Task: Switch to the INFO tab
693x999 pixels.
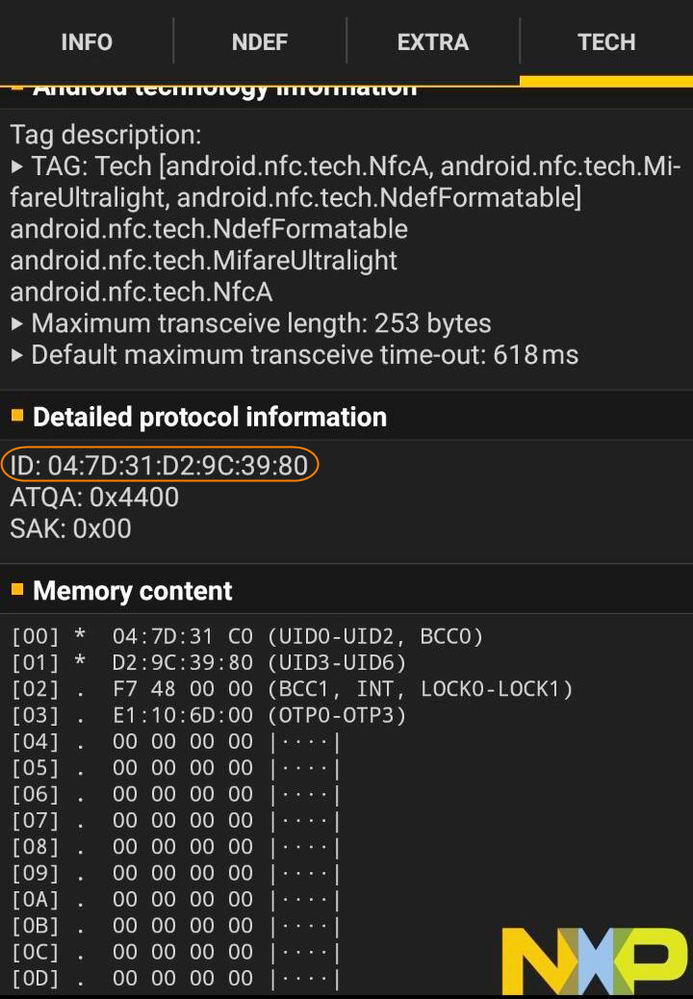Action: 87,42
